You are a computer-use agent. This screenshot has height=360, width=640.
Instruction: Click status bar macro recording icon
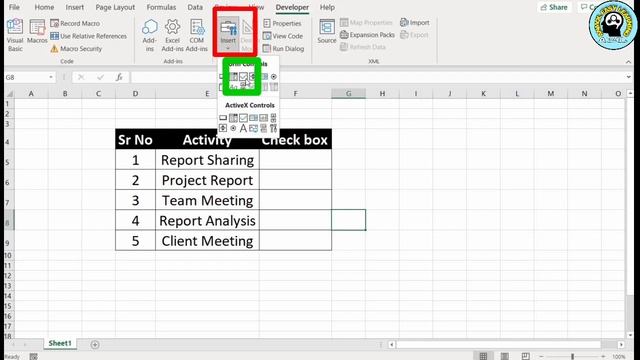33,356
